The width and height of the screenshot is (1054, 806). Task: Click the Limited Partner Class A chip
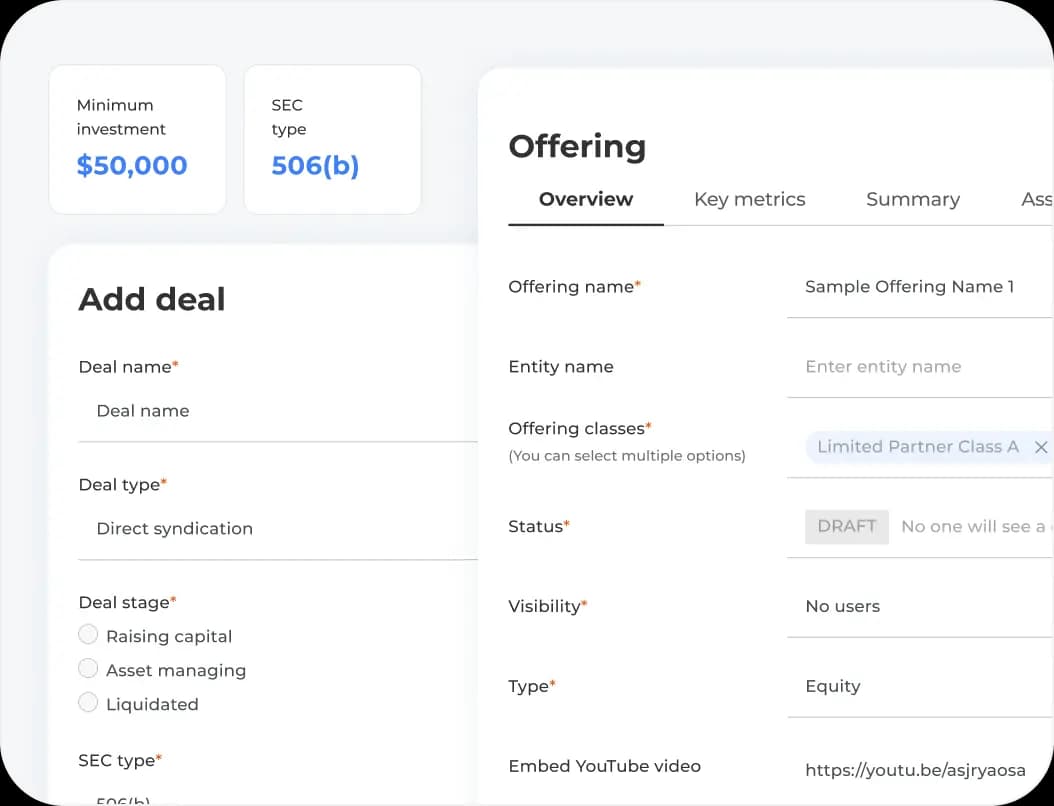917,447
